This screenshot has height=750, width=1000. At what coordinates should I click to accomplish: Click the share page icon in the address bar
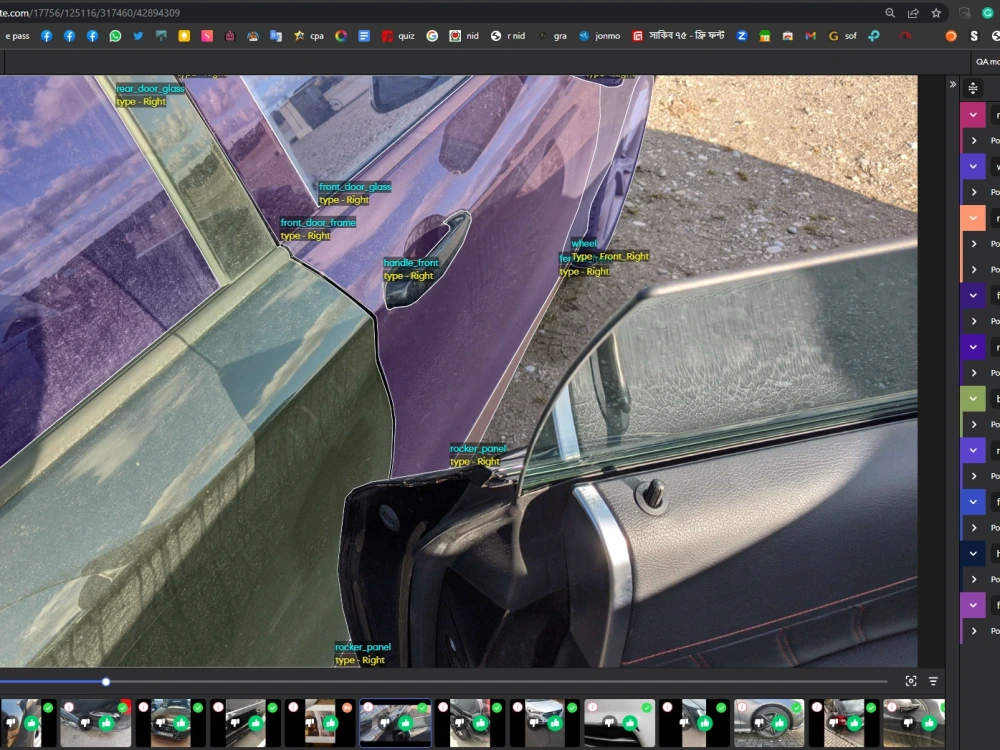pos(913,13)
